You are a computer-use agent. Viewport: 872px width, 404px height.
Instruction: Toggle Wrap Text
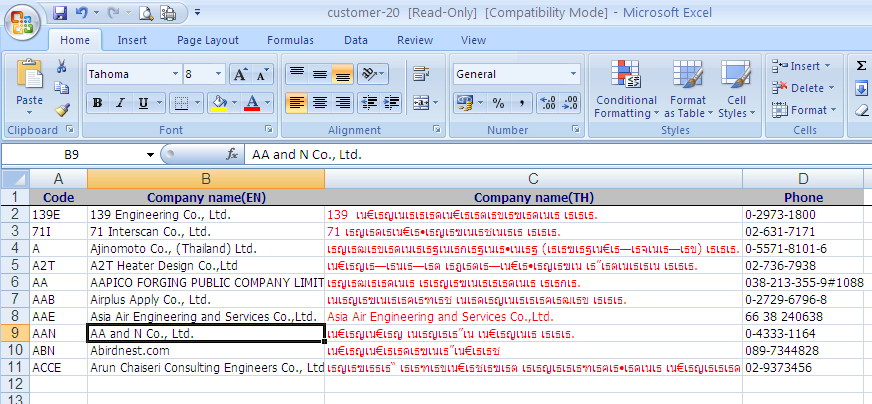421,74
